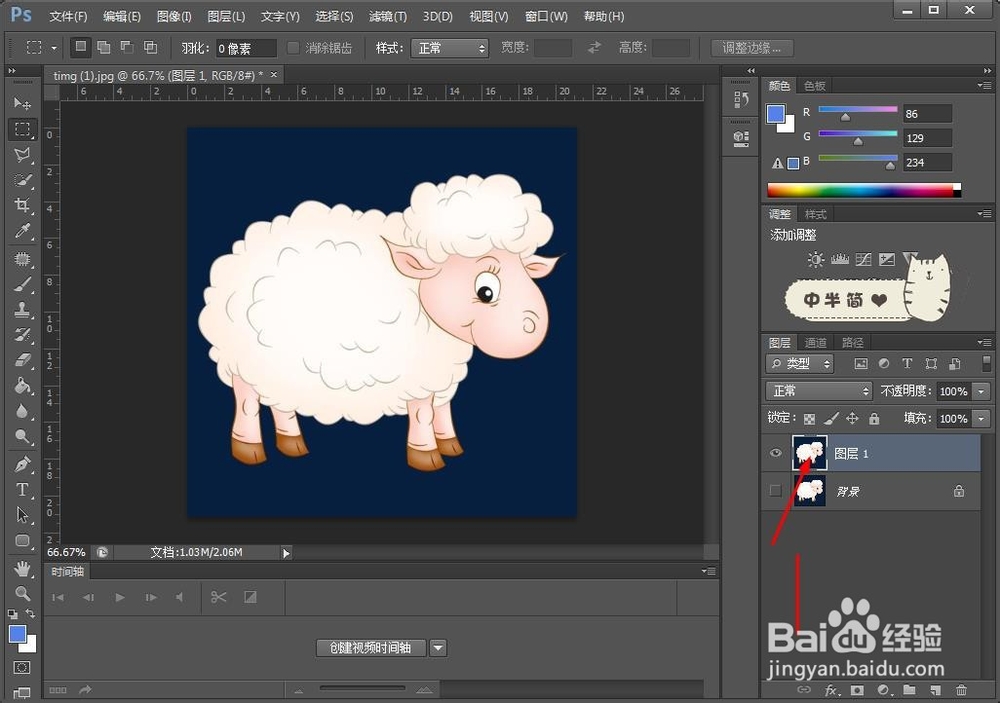Click the add layer style fx icon
Screen dimensions: 1000x703
click(831, 690)
